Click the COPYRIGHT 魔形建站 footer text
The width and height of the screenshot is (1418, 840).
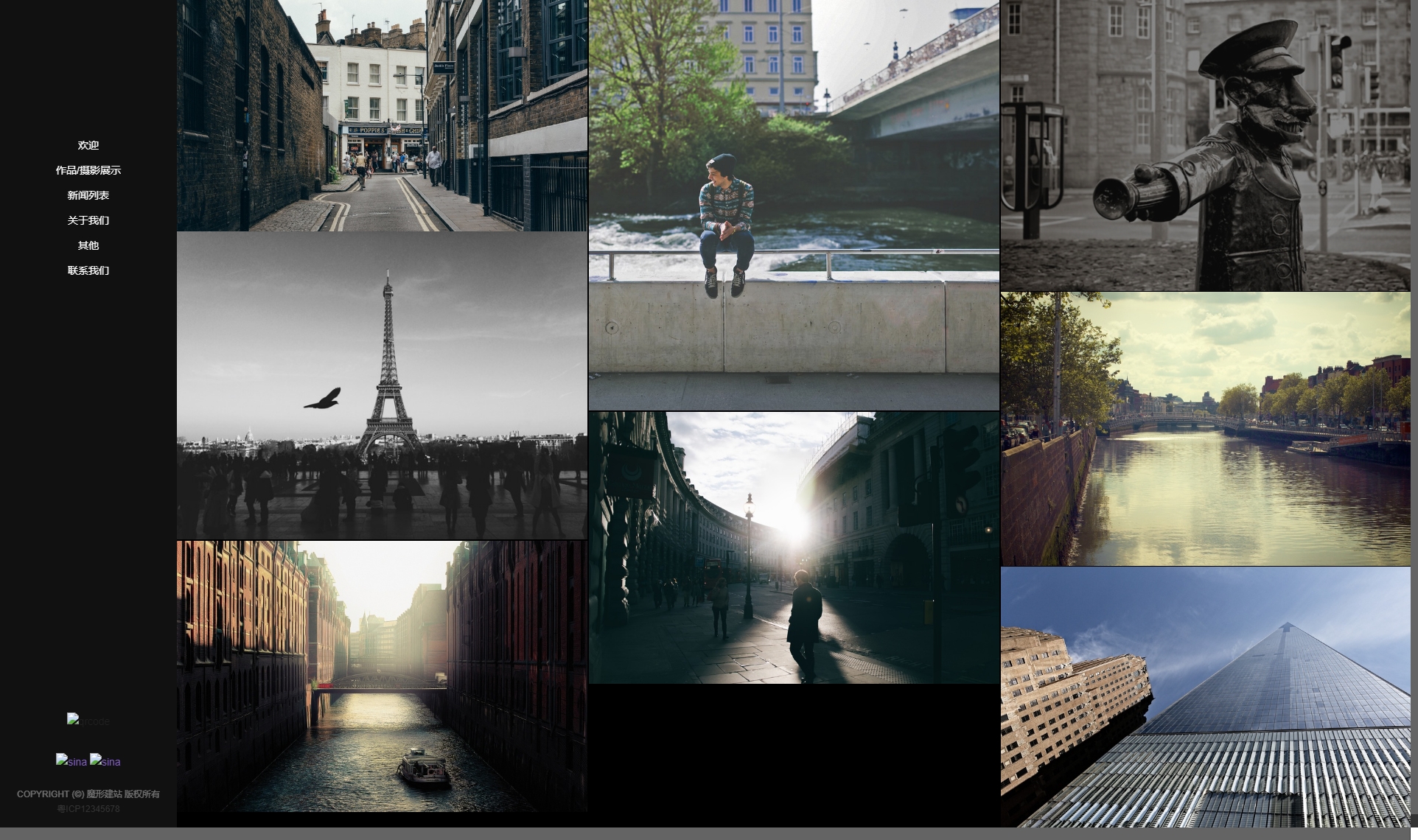point(88,794)
